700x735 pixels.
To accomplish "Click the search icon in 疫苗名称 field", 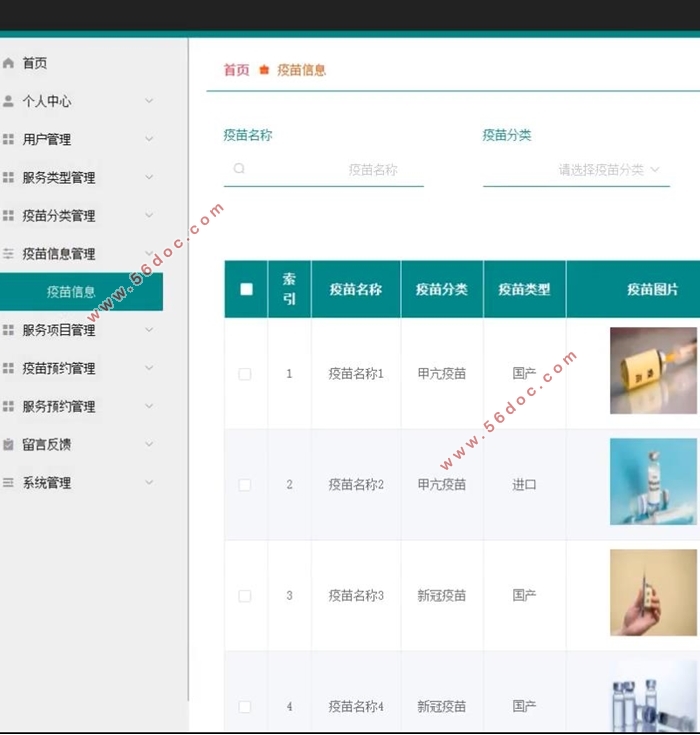I will 239,169.
